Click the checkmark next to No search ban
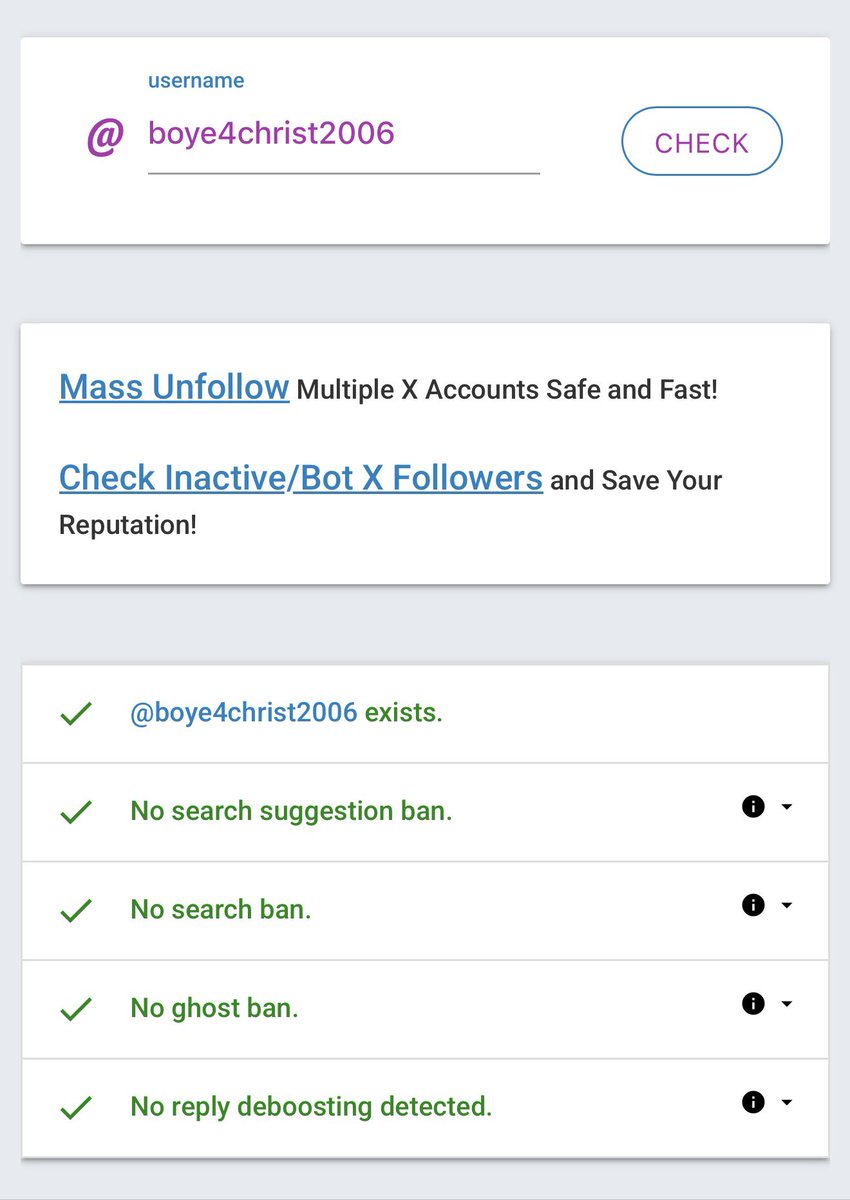The image size is (850, 1200). pos(76,910)
